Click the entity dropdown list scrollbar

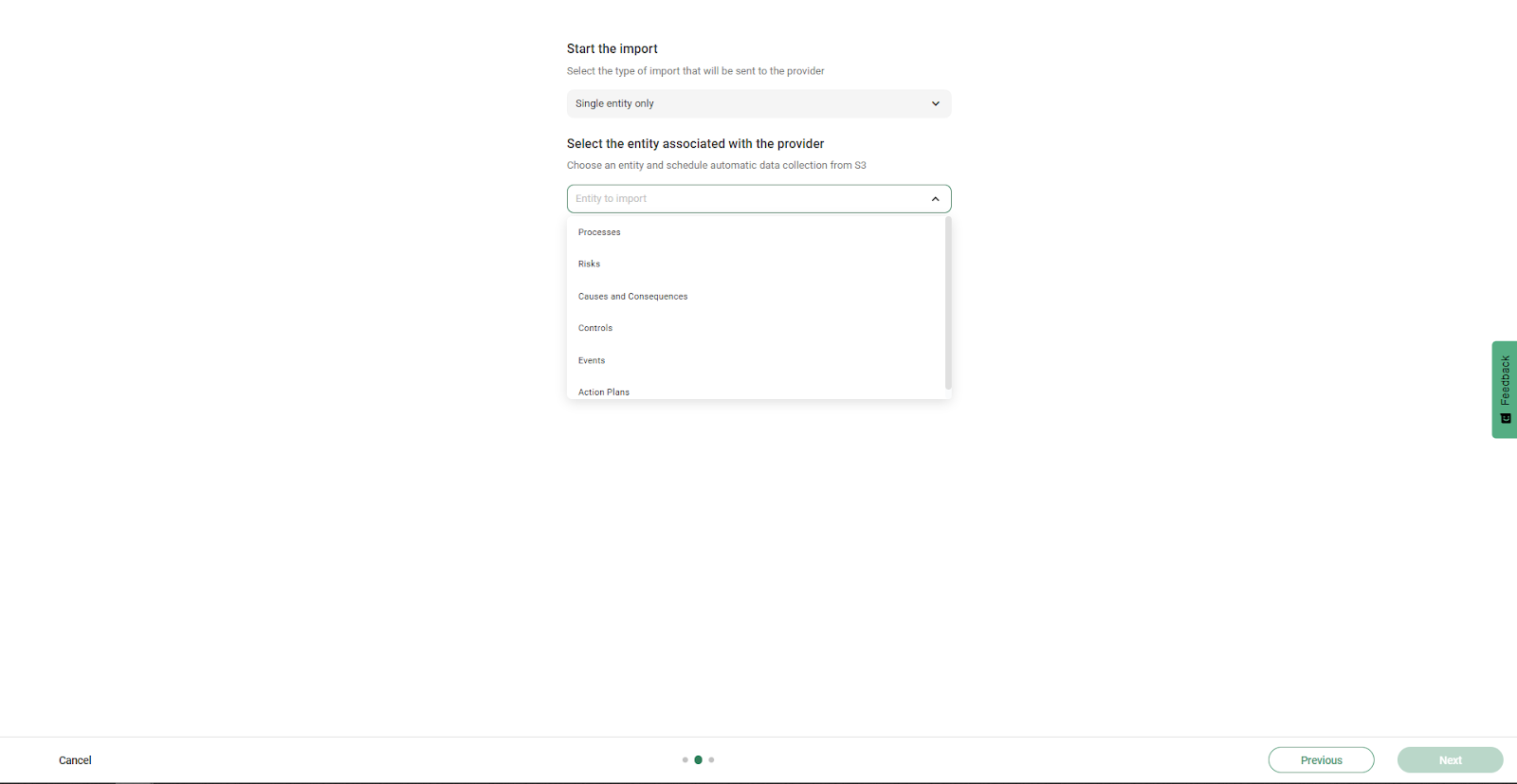click(x=948, y=303)
